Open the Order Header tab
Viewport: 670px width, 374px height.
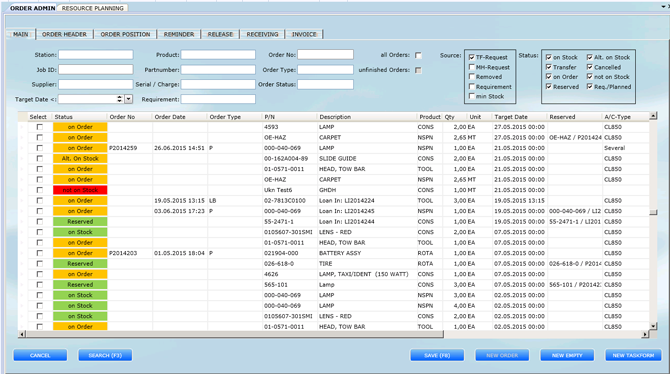click(x=64, y=34)
